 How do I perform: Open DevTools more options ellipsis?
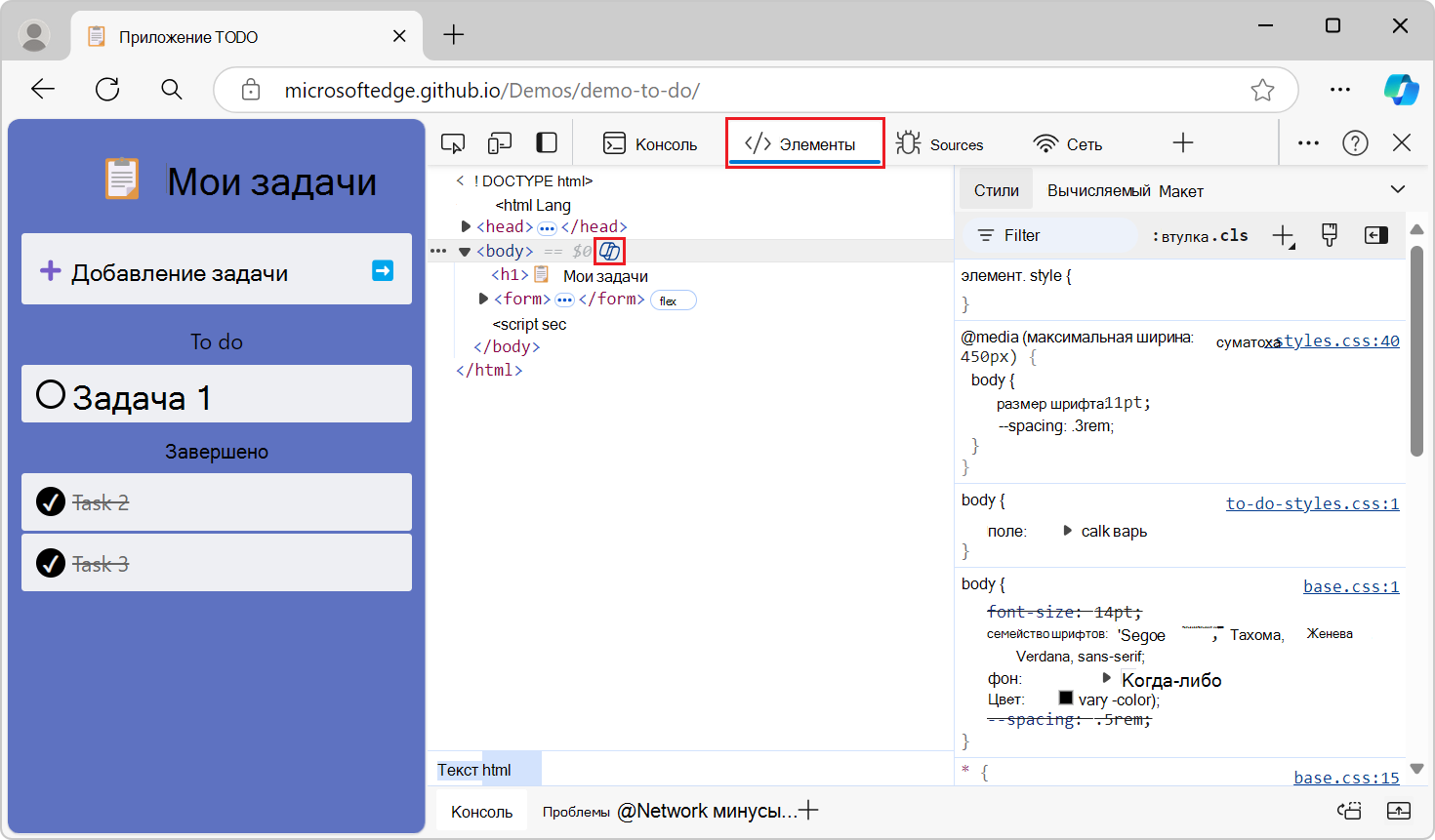1308,143
